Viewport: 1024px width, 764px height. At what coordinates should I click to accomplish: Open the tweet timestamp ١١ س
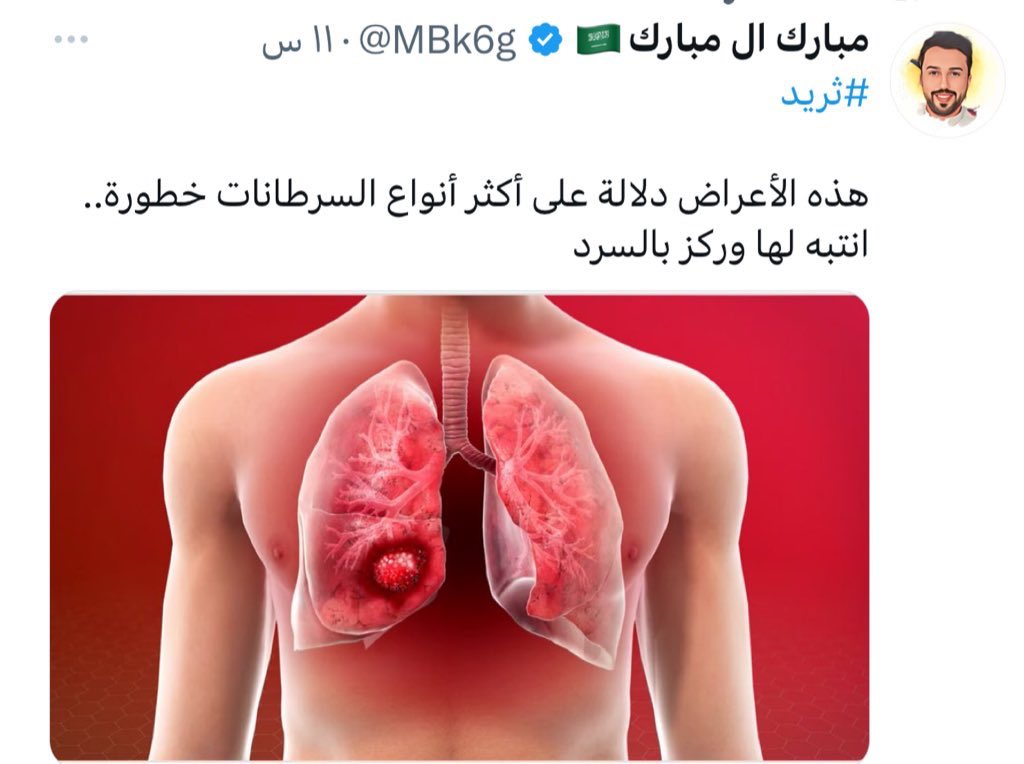(293, 42)
